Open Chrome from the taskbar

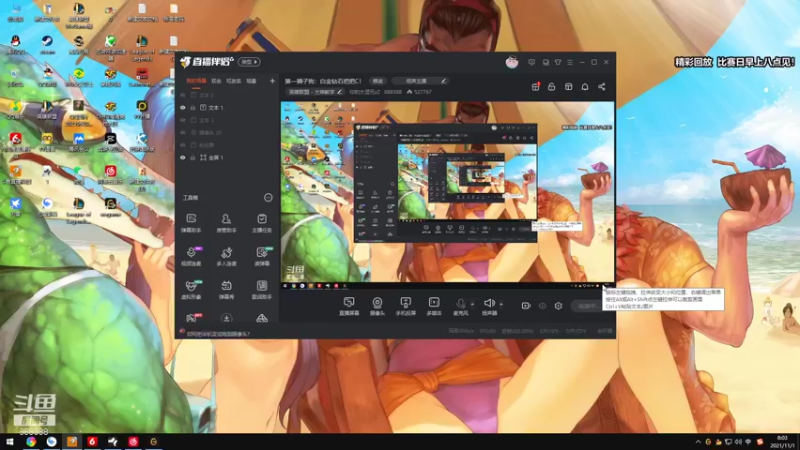click(31, 442)
